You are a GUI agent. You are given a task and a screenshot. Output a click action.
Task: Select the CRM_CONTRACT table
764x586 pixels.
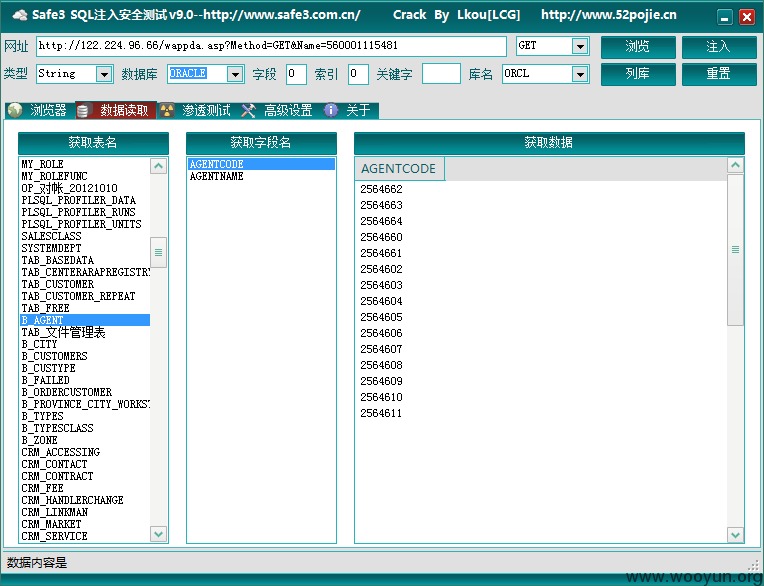click(x=85, y=476)
